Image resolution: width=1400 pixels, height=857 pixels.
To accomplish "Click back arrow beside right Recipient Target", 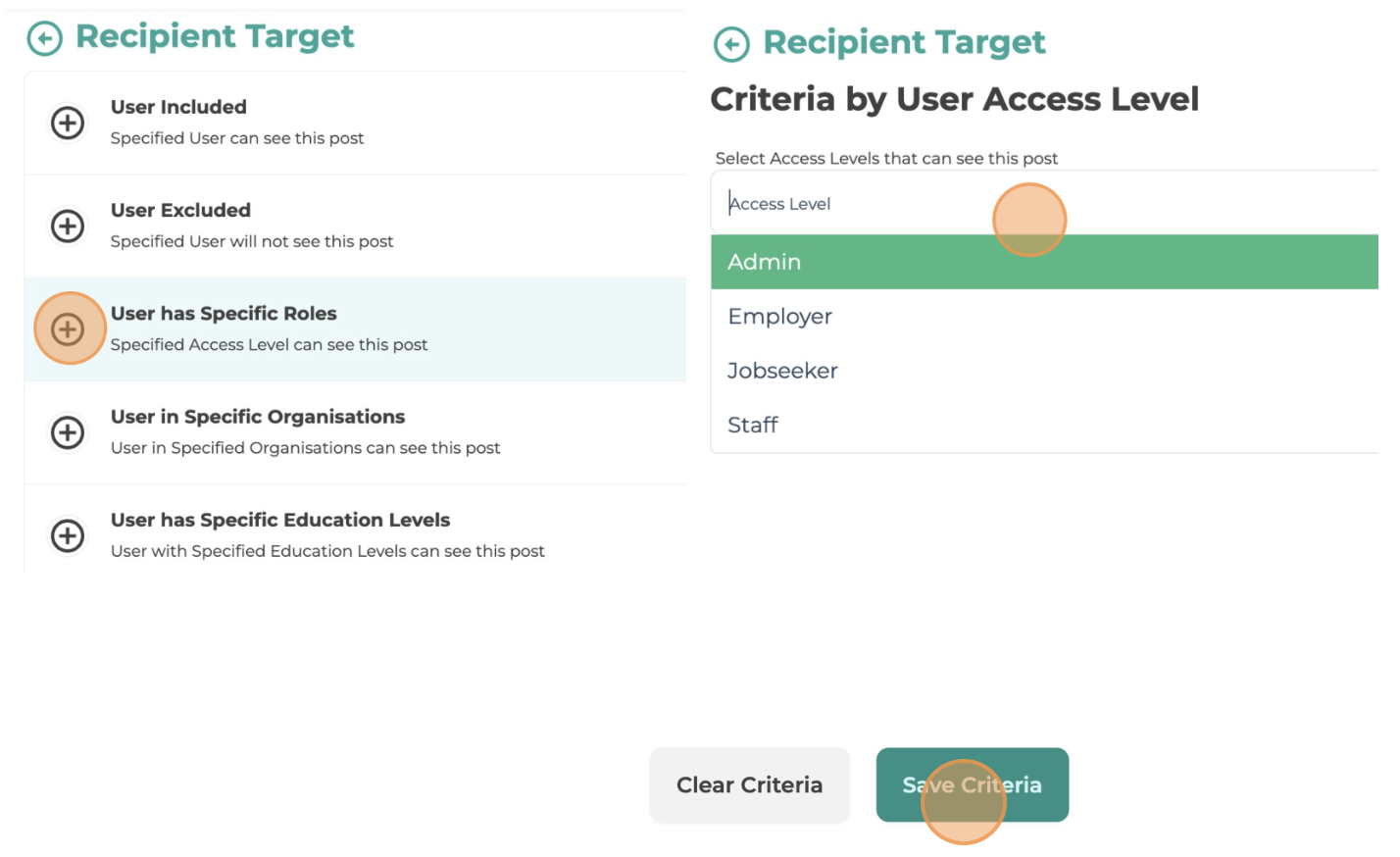I will point(731,45).
